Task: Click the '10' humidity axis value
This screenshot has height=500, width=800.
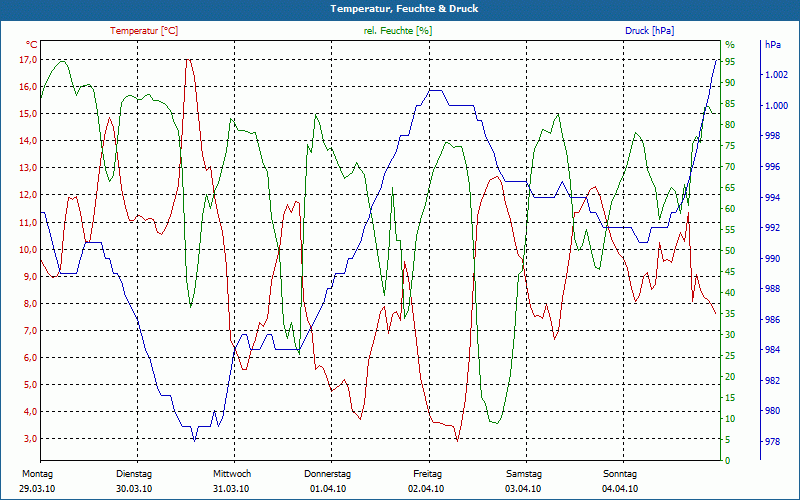Action: point(730,418)
